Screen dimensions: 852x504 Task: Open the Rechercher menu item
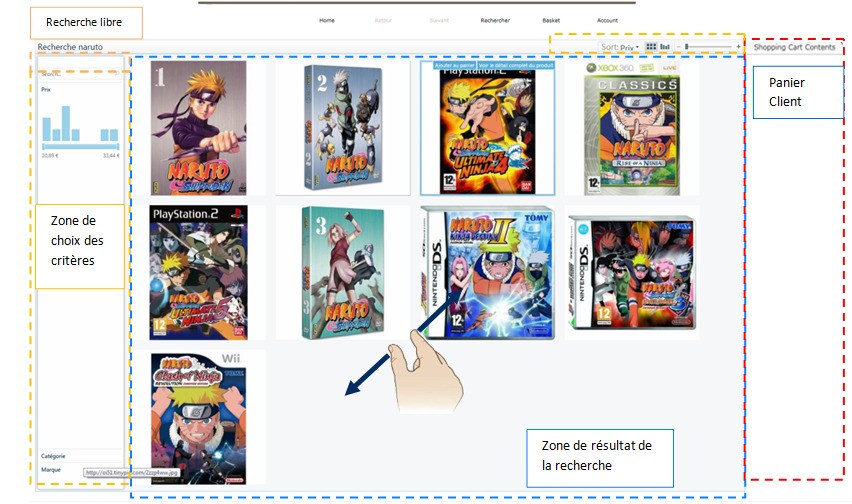point(495,21)
